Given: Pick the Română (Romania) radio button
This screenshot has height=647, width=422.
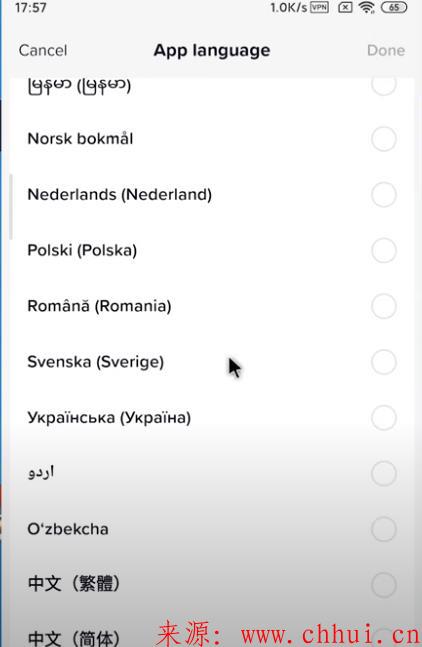Looking at the screenshot, I should [384, 306].
